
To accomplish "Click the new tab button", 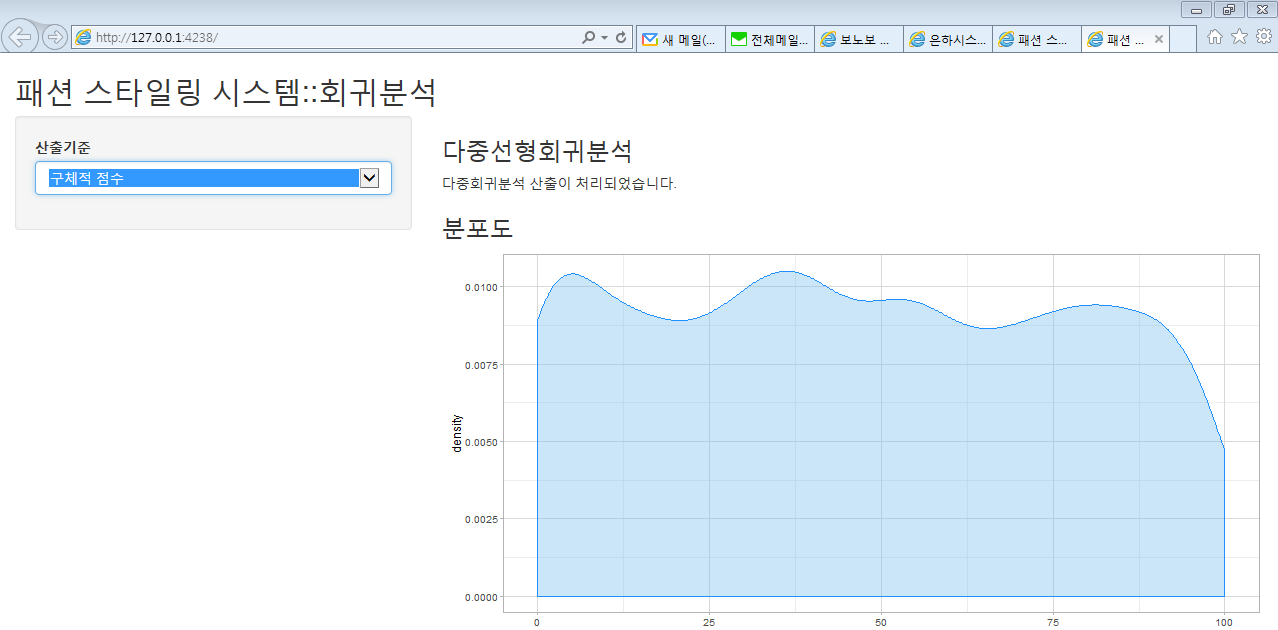I will pyautogui.click(x=1182, y=40).
